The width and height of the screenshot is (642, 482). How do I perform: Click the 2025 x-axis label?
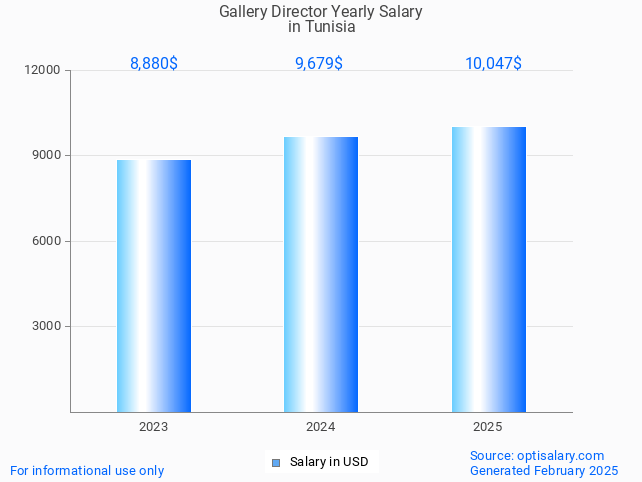click(488, 427)
